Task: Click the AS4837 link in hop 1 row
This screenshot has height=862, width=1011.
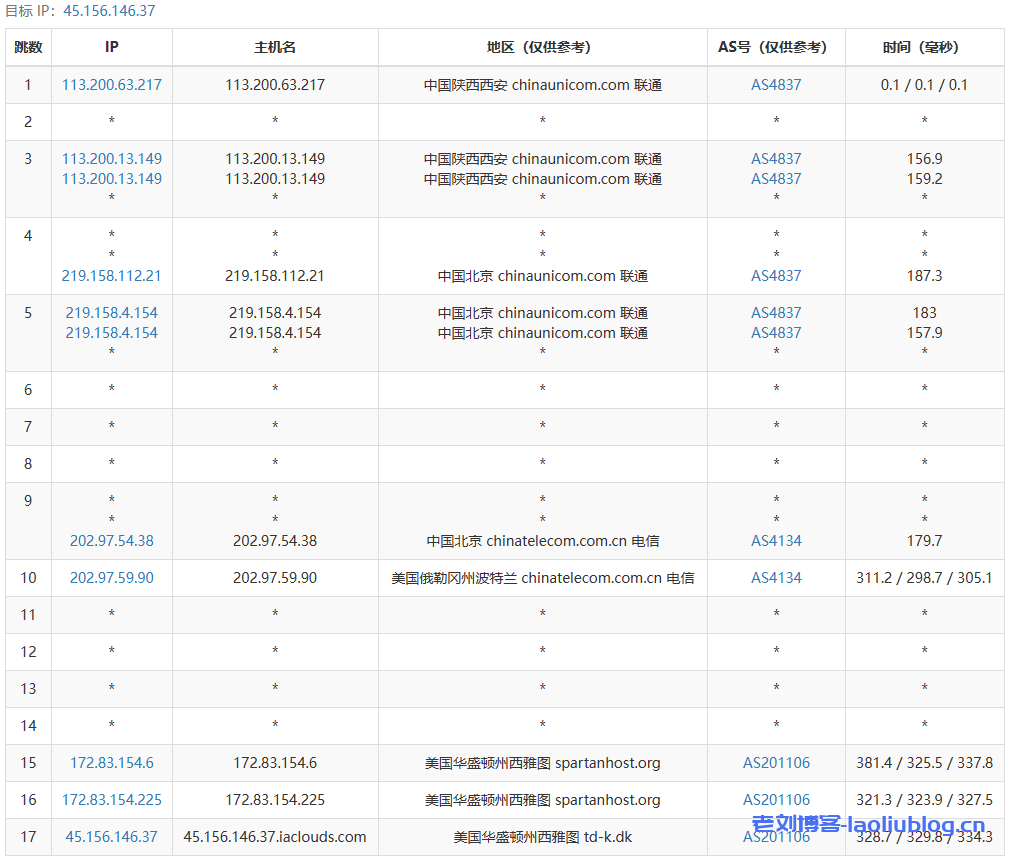Action: [776, 85]
